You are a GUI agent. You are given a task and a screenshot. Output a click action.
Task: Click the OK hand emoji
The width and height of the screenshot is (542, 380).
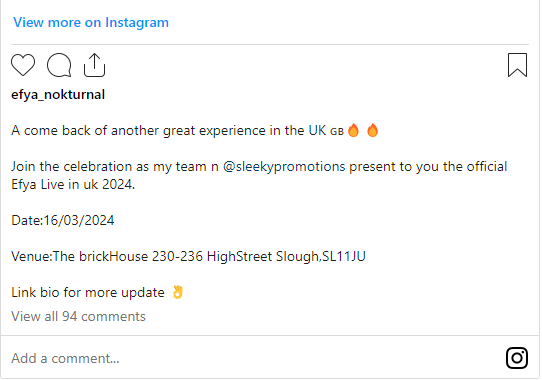click(x=178, y=292)
